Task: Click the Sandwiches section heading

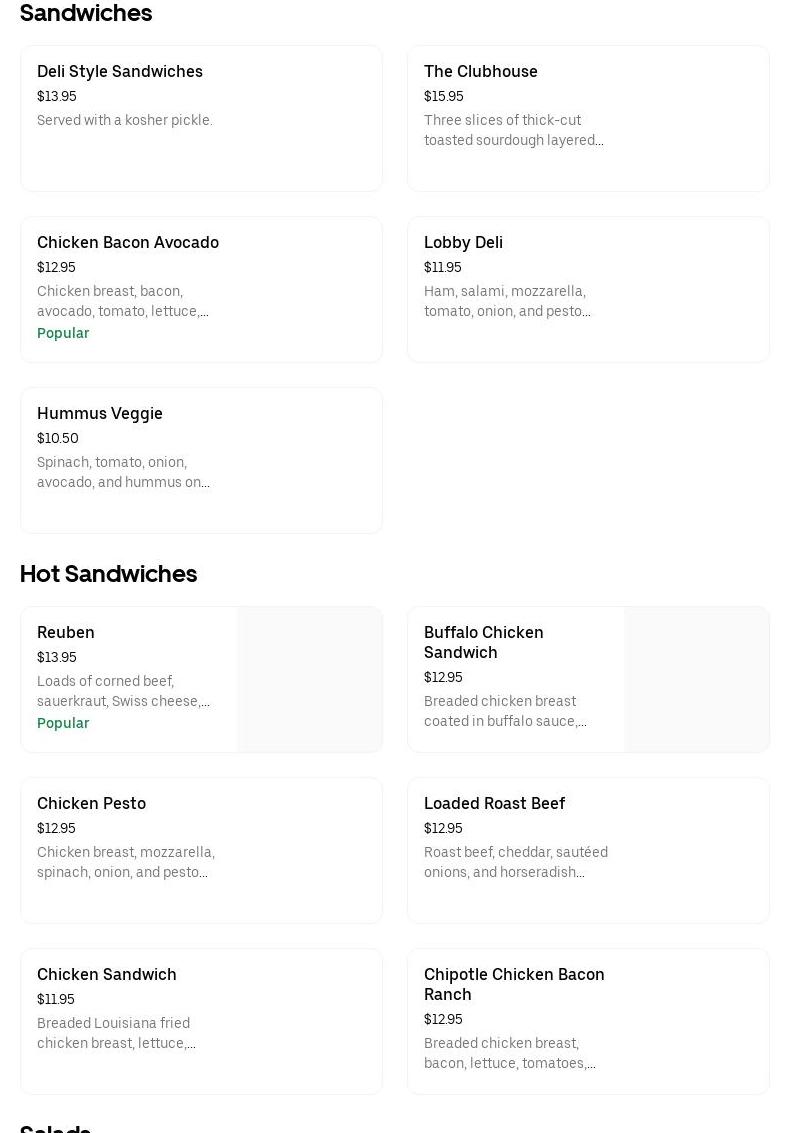Action: (x=86, y=13)
